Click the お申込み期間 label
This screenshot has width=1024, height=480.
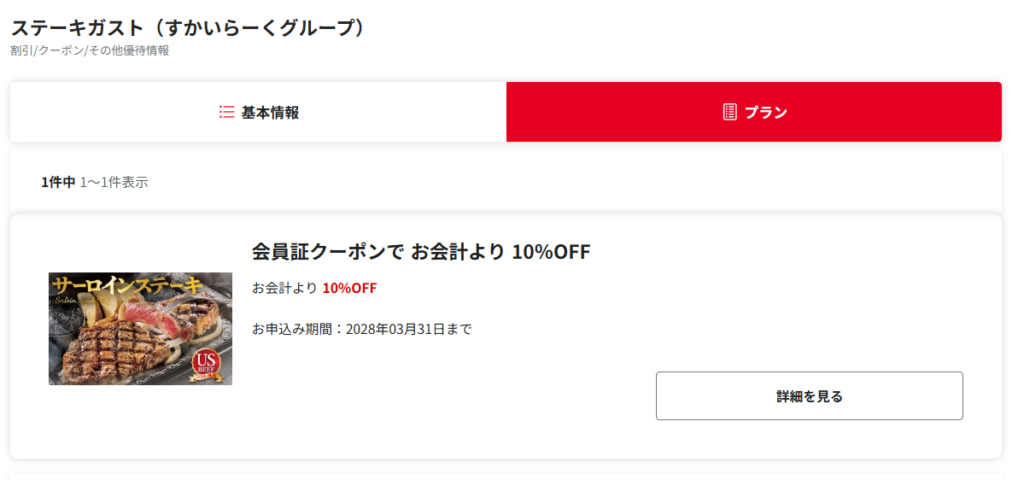click(x=294, y=328)
